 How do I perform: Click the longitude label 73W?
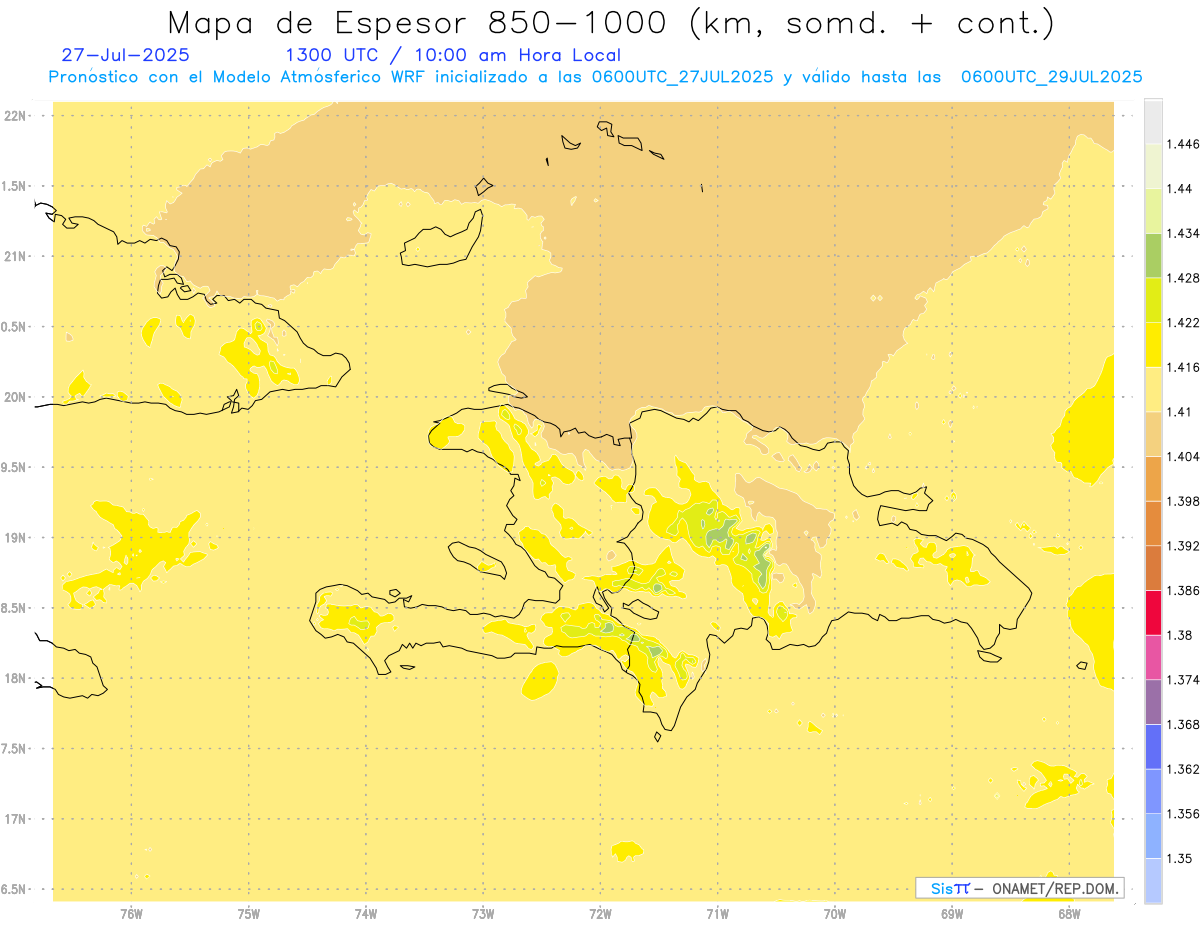tap(483, 913)
